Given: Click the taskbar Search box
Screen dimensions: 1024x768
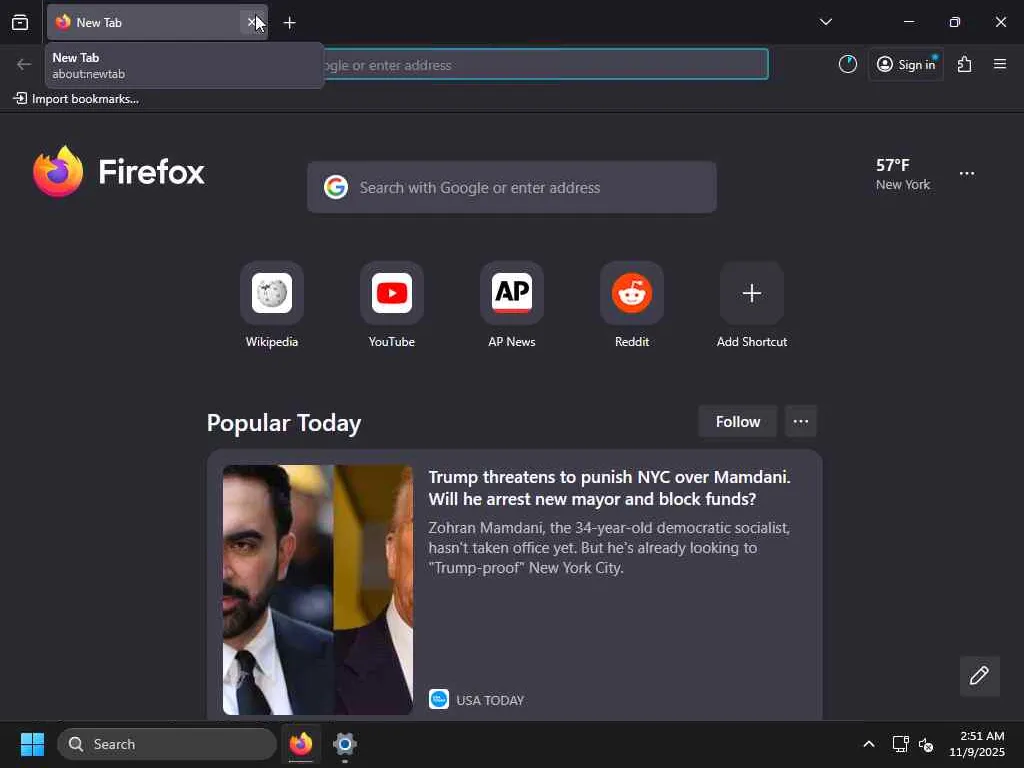Looking at the screenshot, I should 167,744.
